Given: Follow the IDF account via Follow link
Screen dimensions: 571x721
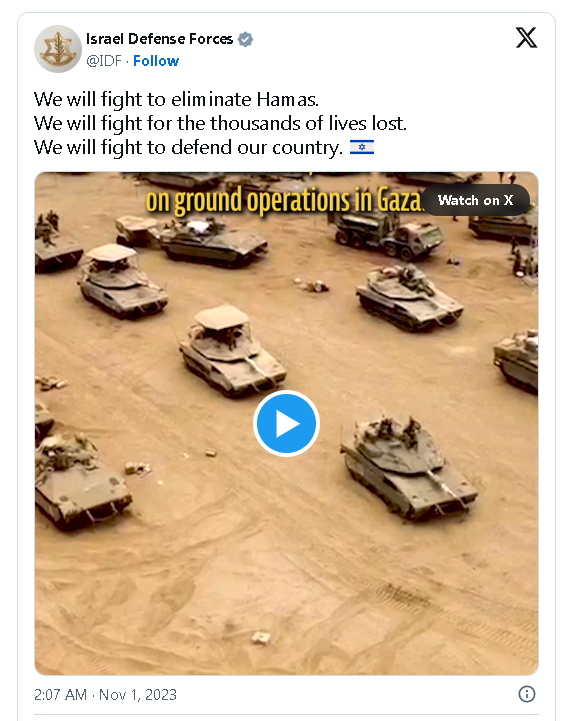Looking at the screenshot, I should [156, 61].
